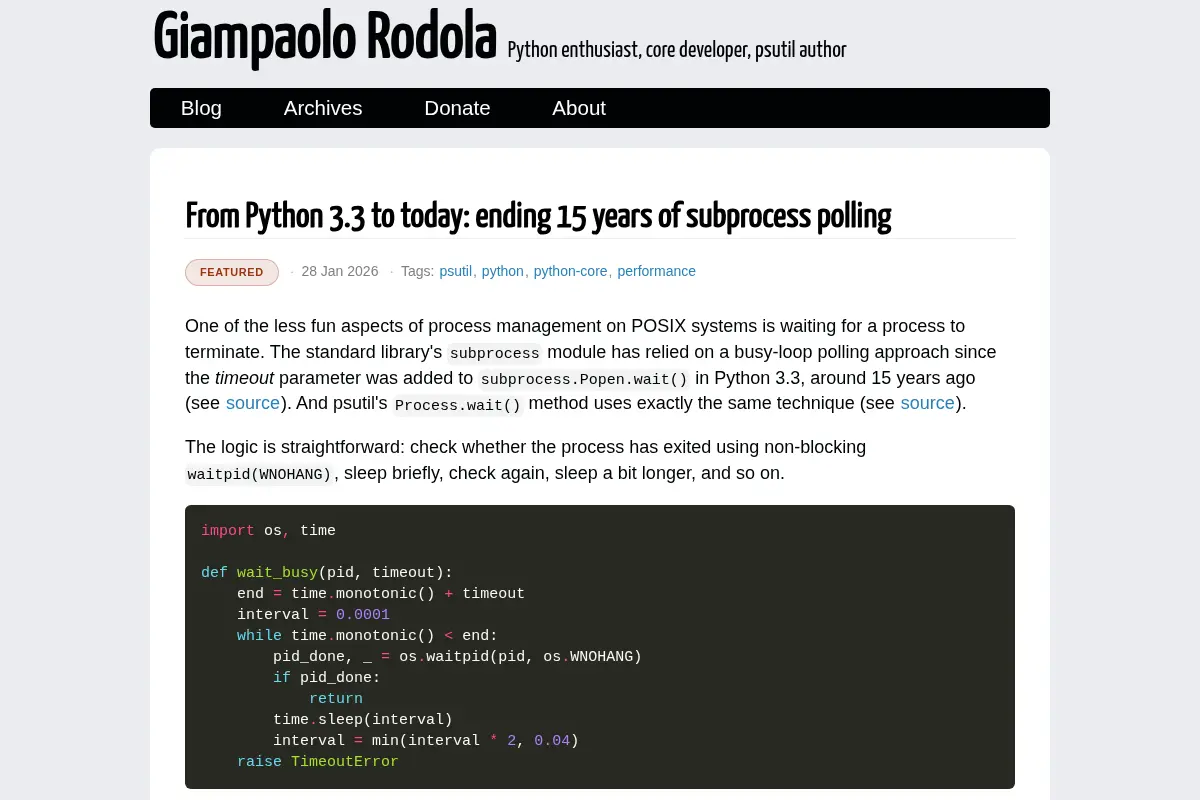Screen dimensions: 1200x800
Task: Open first source link after 'see'
Action: click(x=253, y=403)
